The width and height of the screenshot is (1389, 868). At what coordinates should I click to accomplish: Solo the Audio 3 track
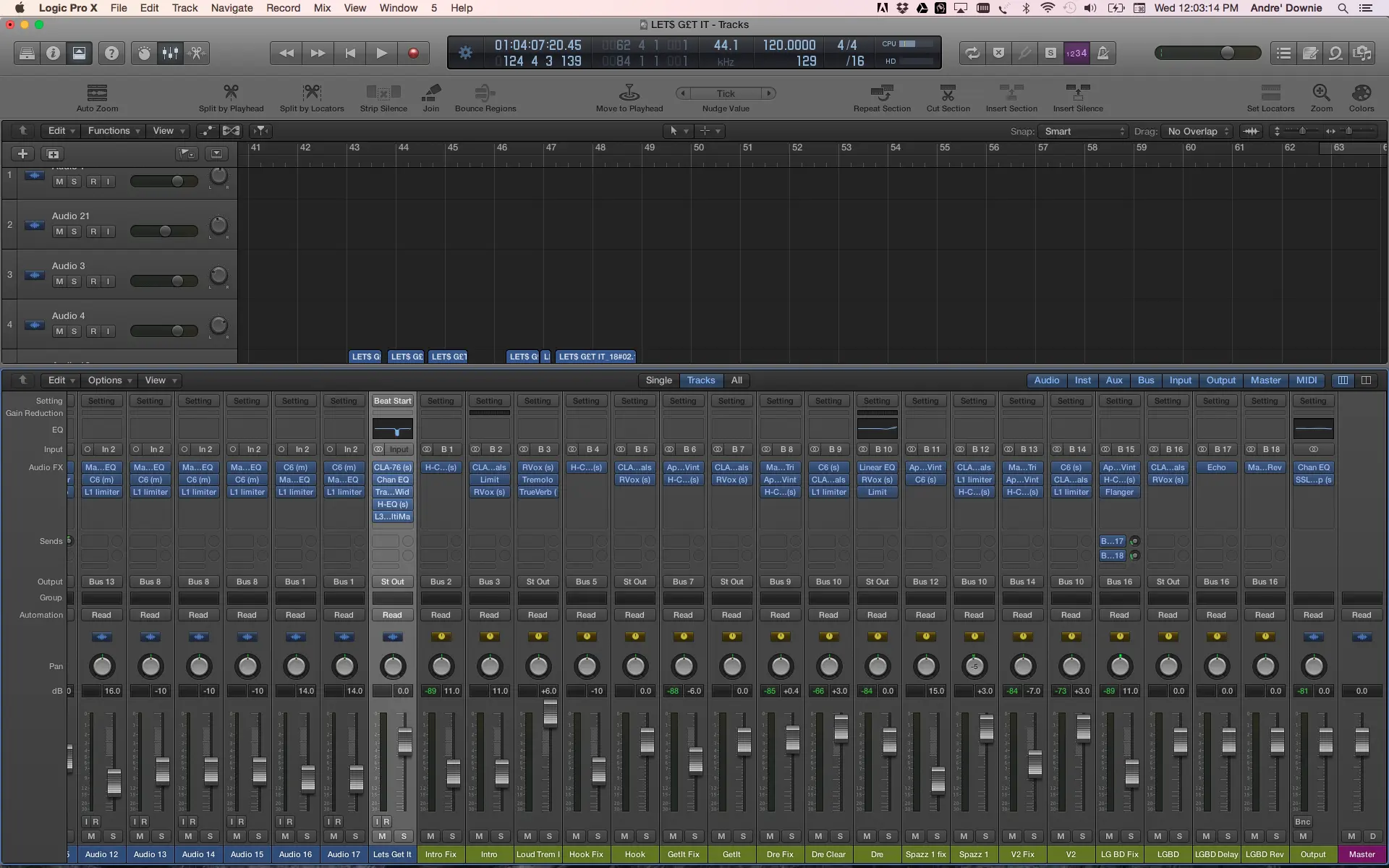(74, 281)
